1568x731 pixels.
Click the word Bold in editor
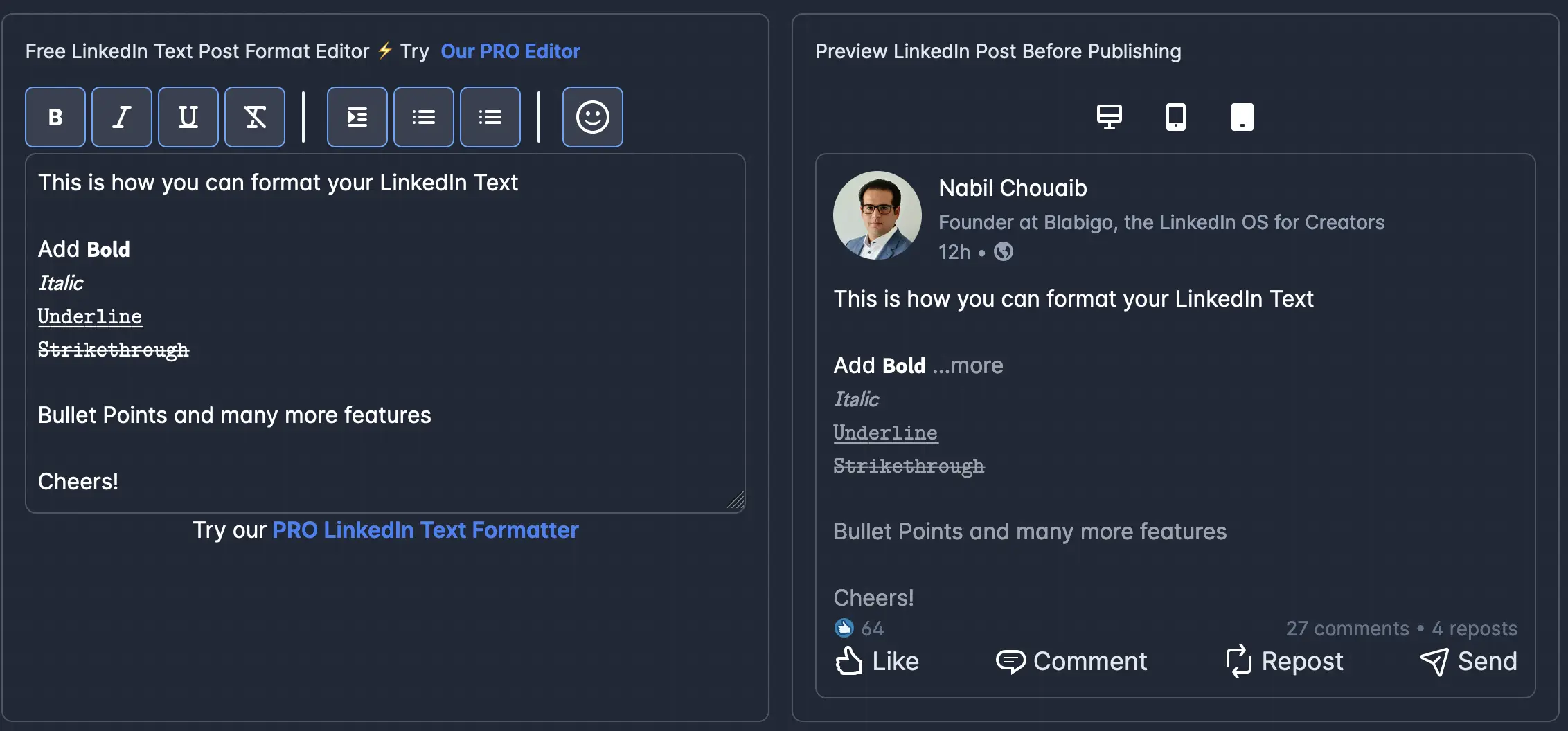[x=109, y=249]
